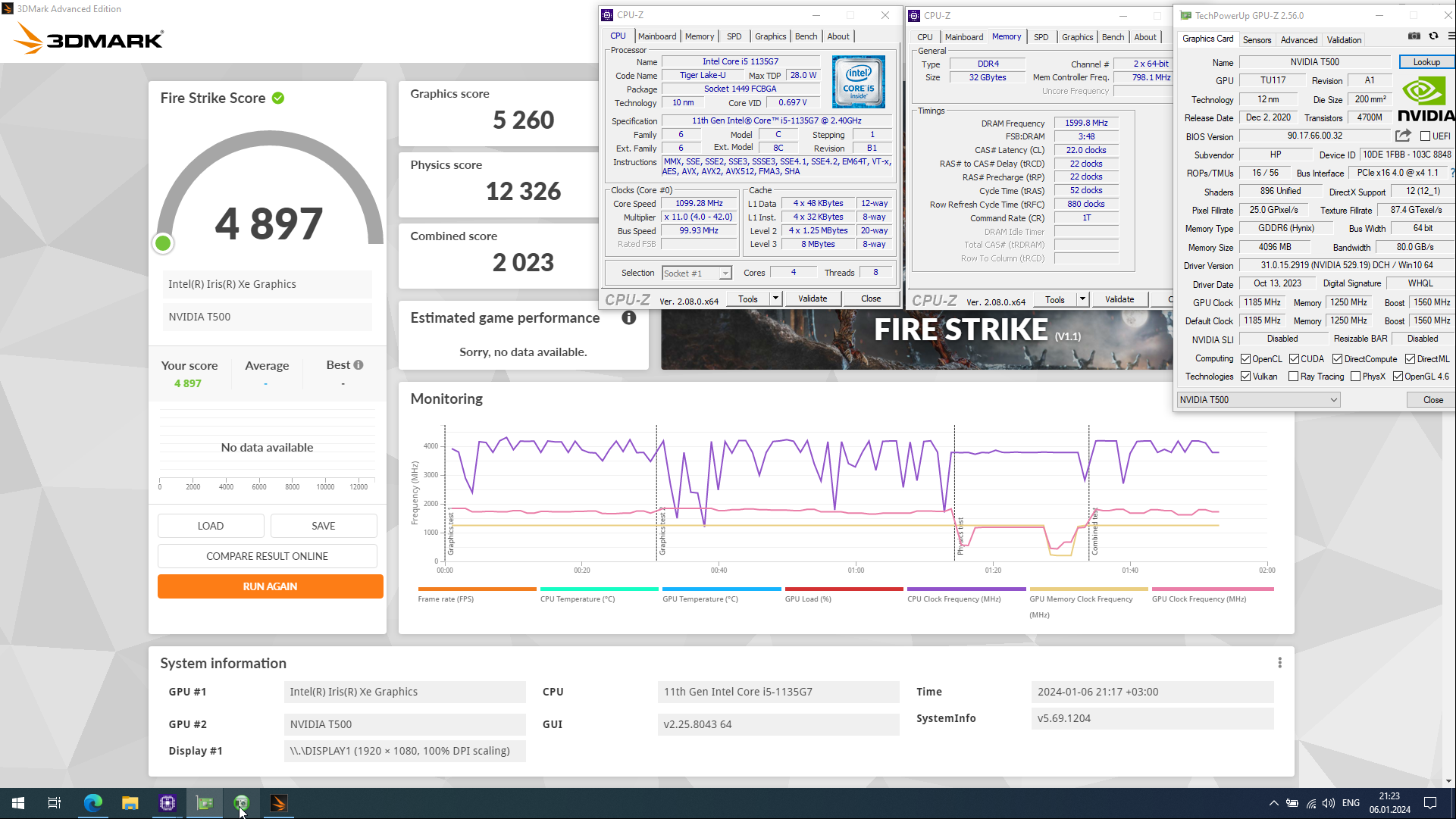Open the Socket #1 selection dropdown
Screen dimensions: 1456x819
click(x=697, y=274)
